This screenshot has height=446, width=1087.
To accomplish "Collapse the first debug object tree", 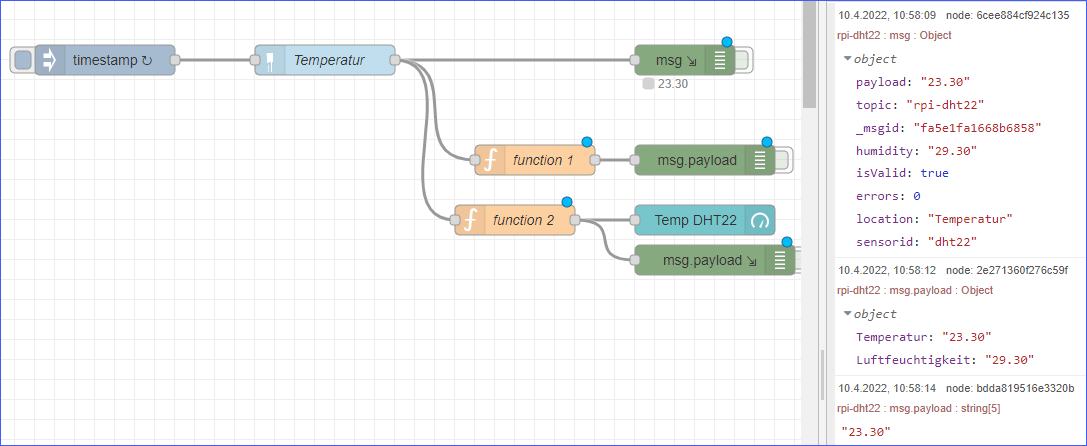I will coord(847,59).
